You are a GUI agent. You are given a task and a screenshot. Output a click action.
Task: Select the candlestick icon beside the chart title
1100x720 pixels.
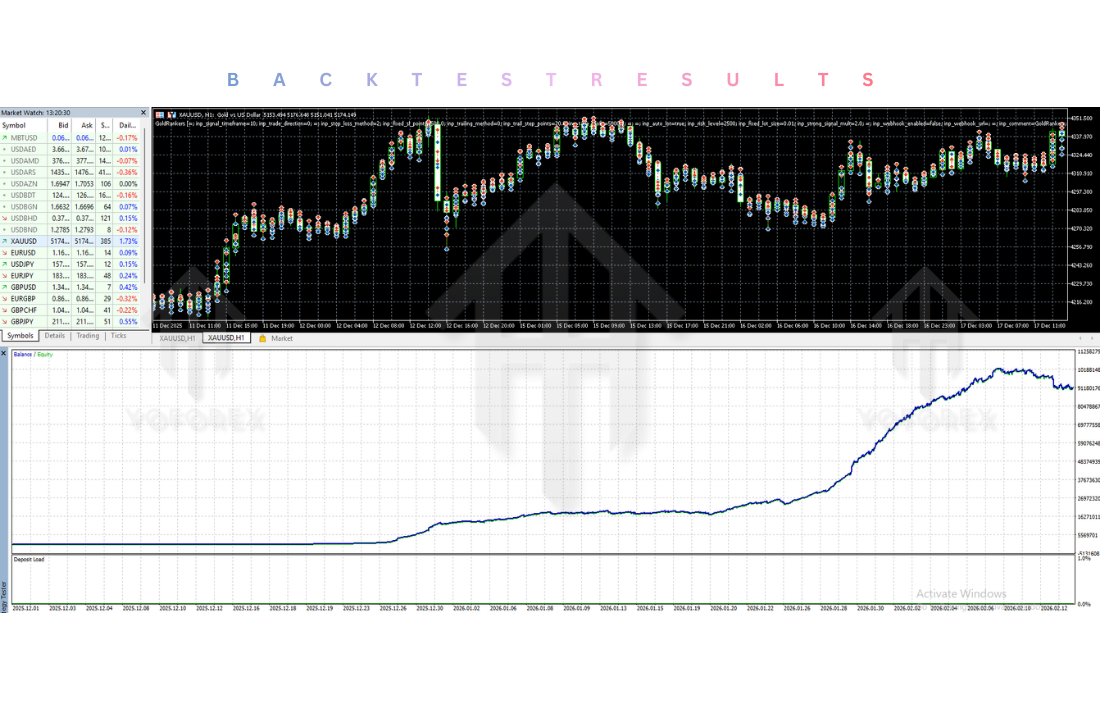click(x=172, y=115)
